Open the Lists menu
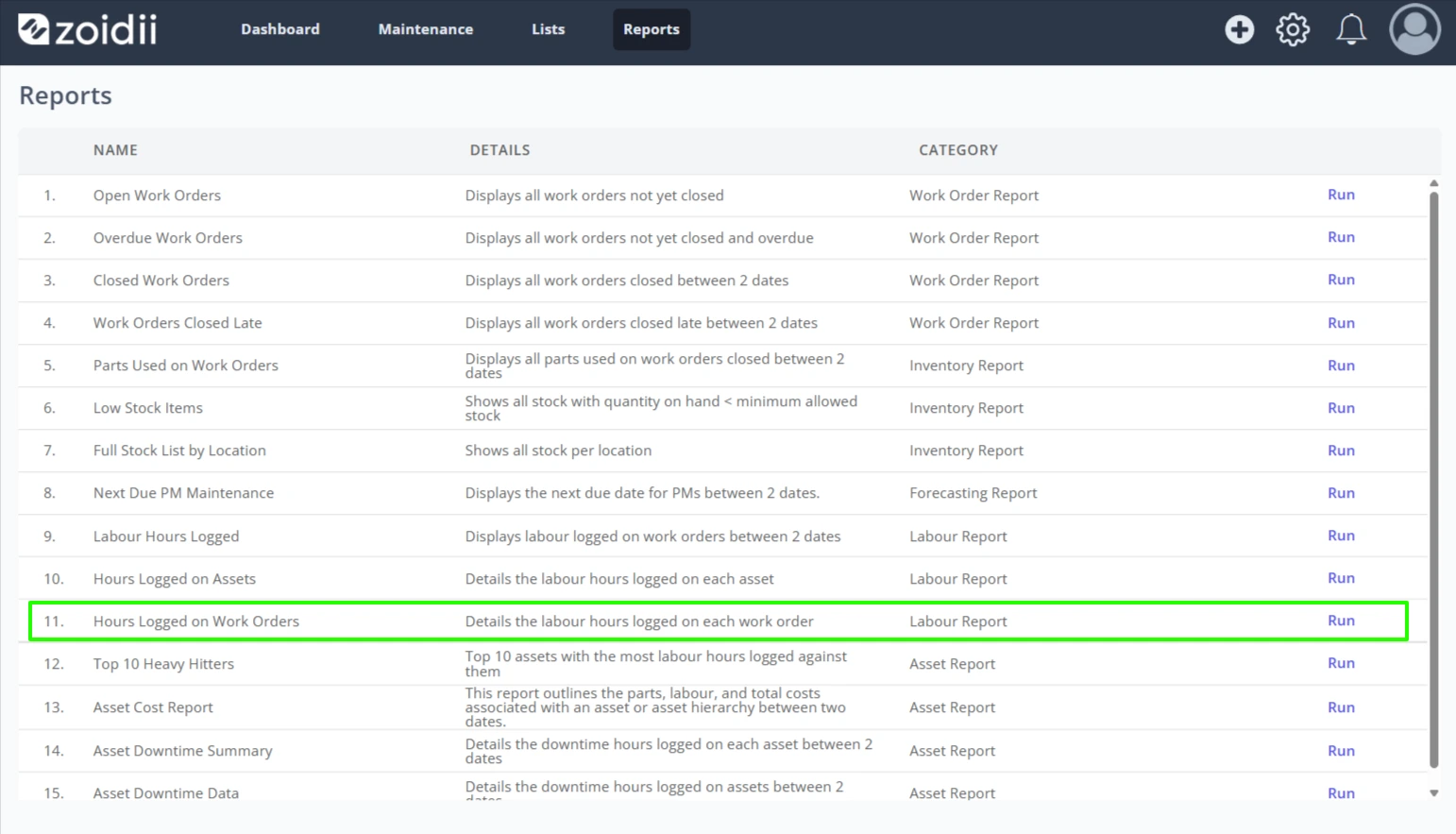The width and height of the screenshot is (1456, 834). (x=548, y=29)
